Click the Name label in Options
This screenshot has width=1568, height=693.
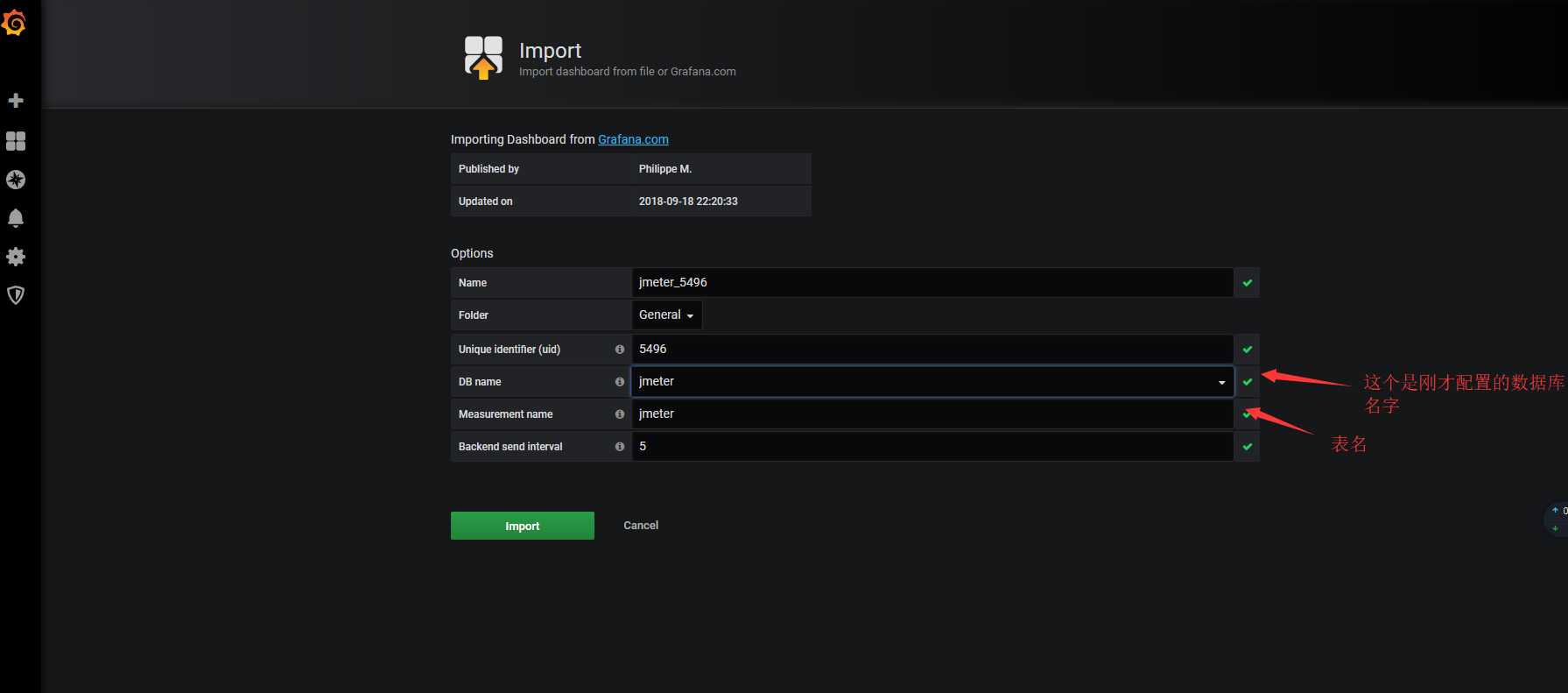(x=473, y=283)
